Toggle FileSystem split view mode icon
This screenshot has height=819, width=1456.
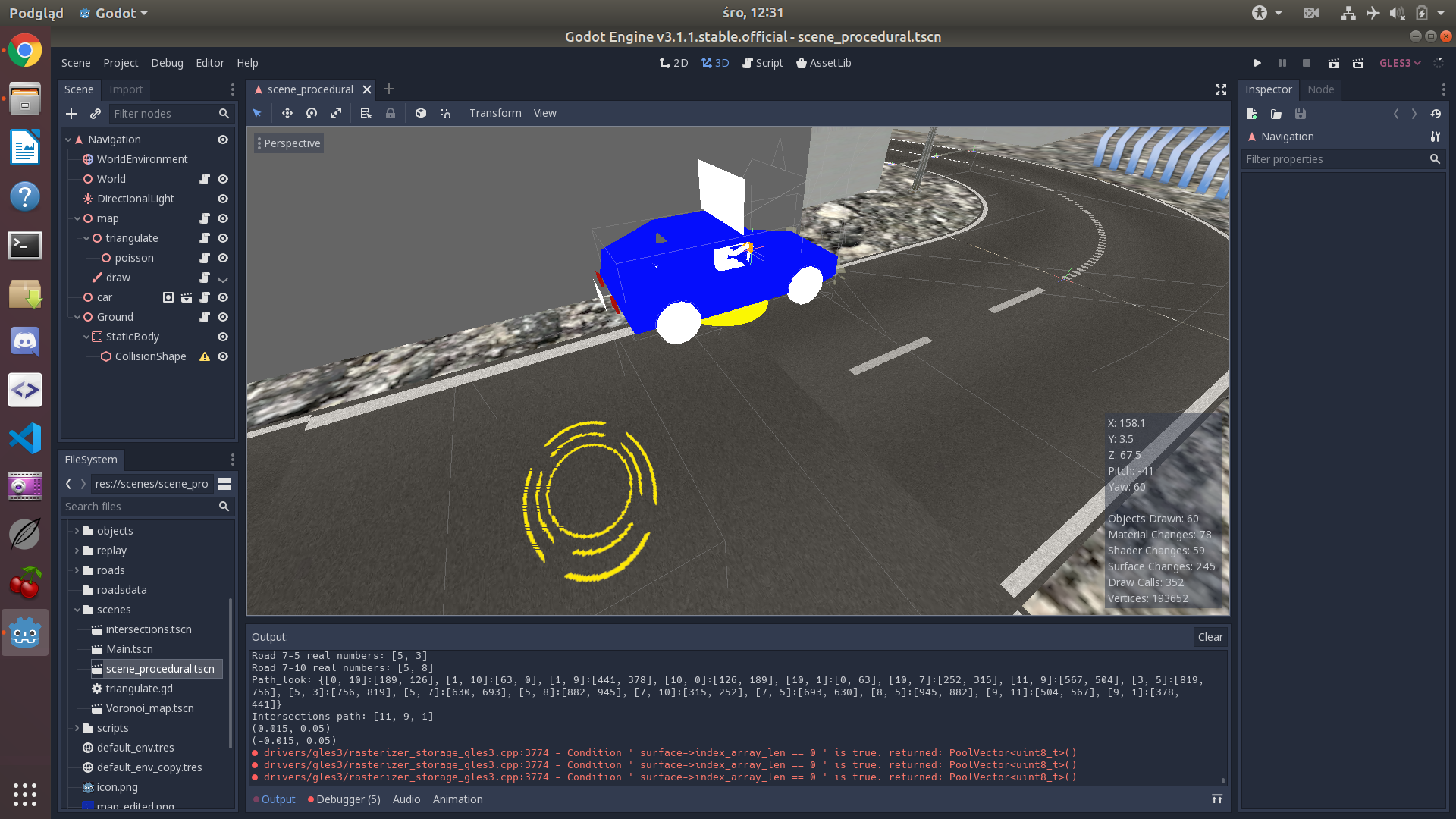tap(224, 484)
